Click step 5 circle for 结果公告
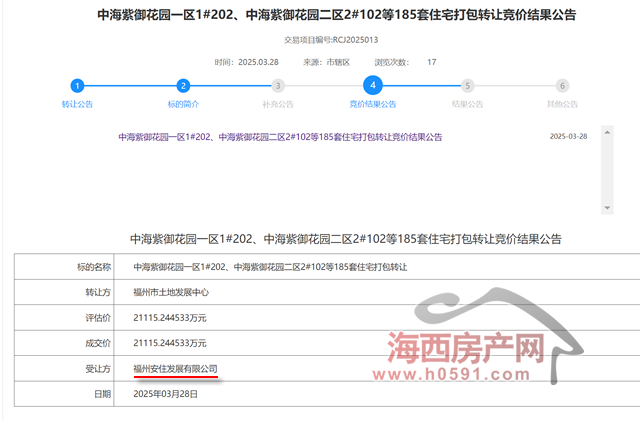This screenshot has height=421, width=640. [x=467, y=86]
